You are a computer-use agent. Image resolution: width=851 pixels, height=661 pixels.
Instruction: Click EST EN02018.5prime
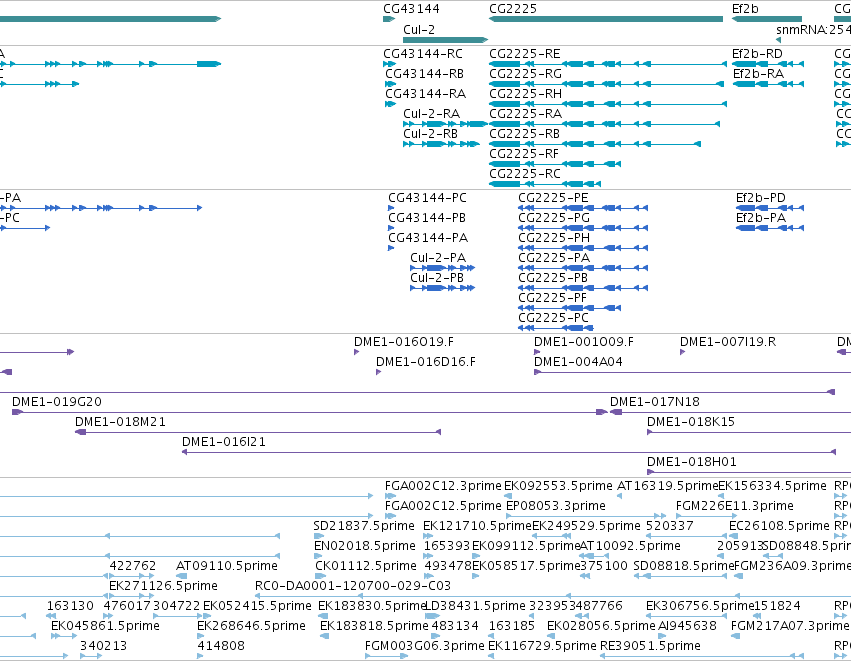pos(365,546)
